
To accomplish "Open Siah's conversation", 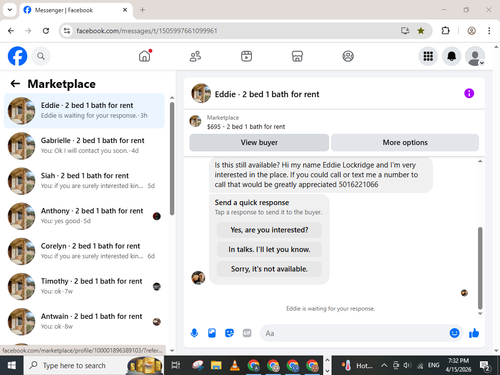I will pos(84,181).
